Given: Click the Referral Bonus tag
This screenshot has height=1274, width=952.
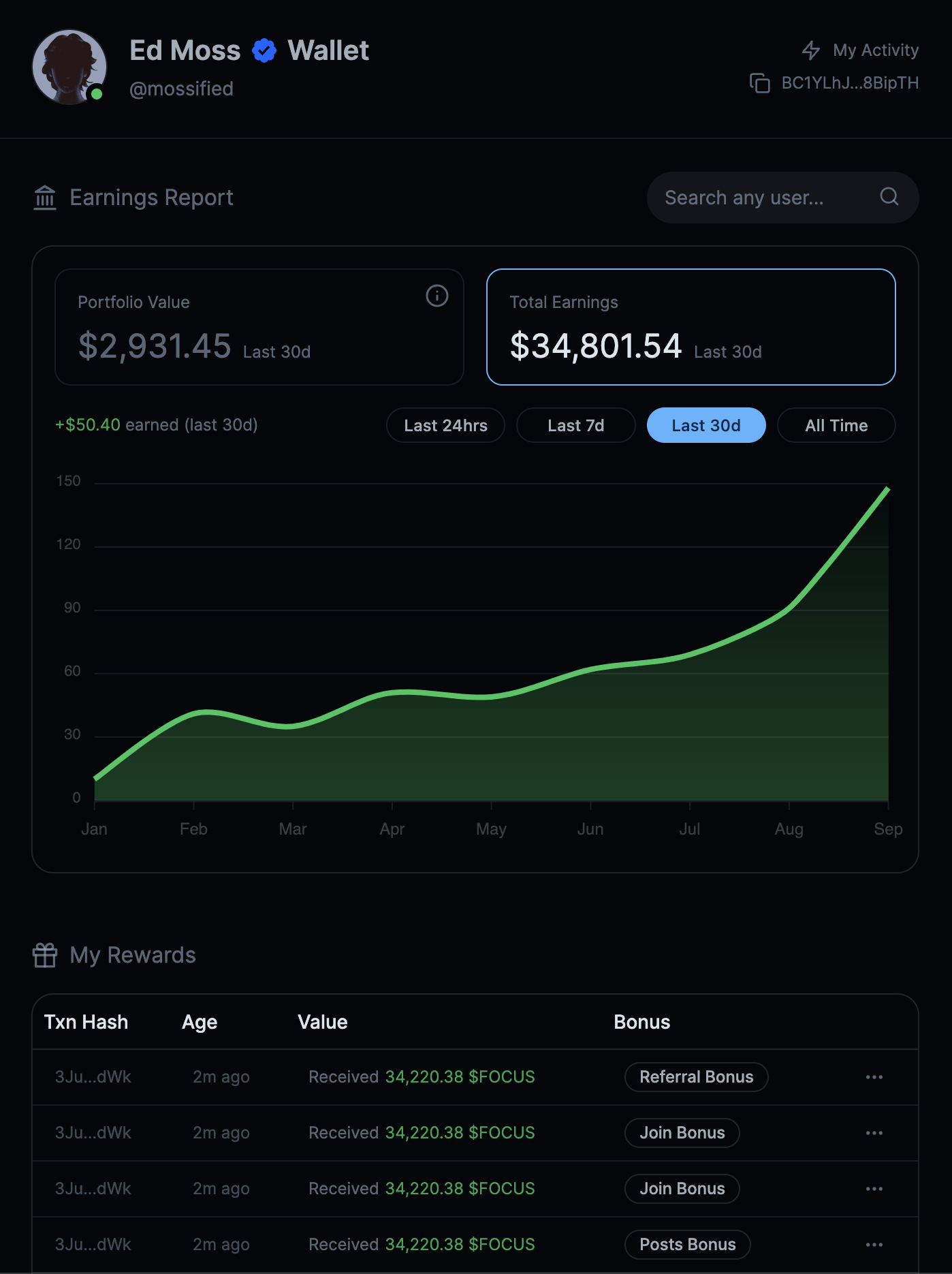Looking at the screenshot, I should click(x=696, y=1077).
